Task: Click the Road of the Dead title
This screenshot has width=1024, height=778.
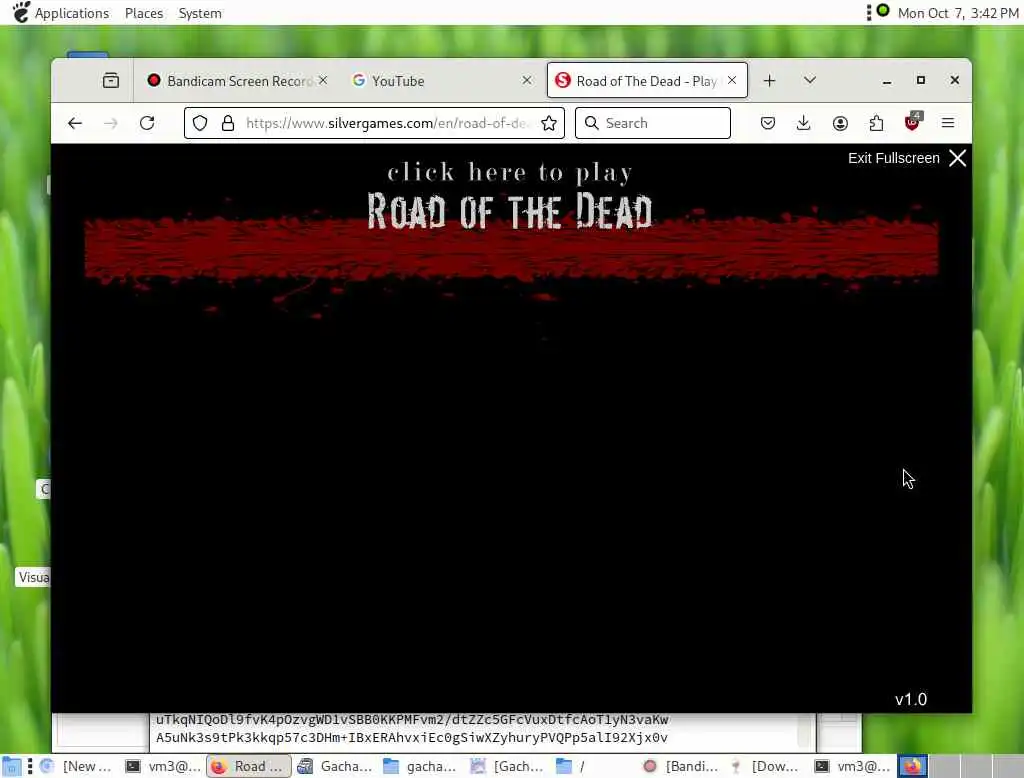Action: (x=509, y=211)
